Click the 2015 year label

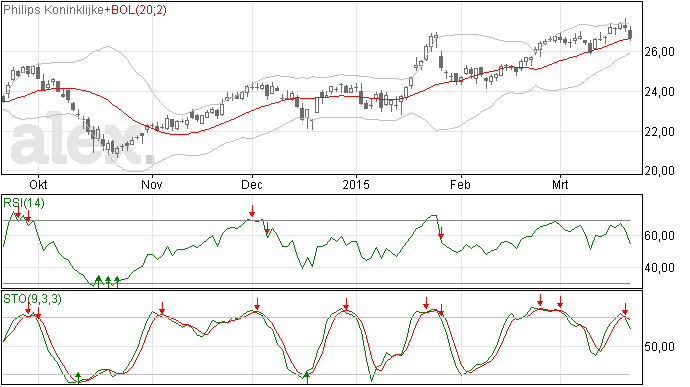[356, 184]
